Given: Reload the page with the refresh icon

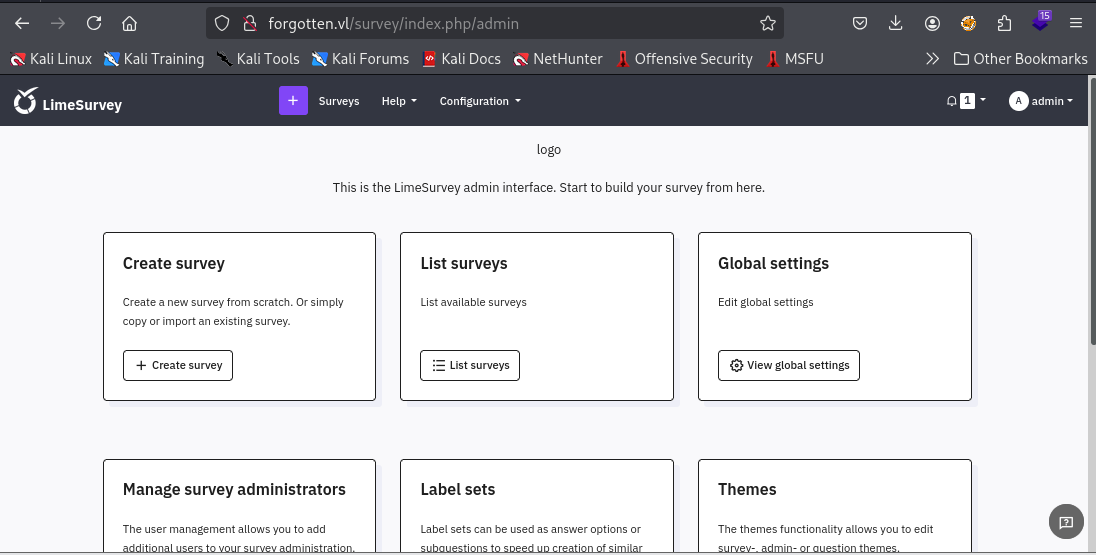Looking at the screenshot, I should coord(94,23).
